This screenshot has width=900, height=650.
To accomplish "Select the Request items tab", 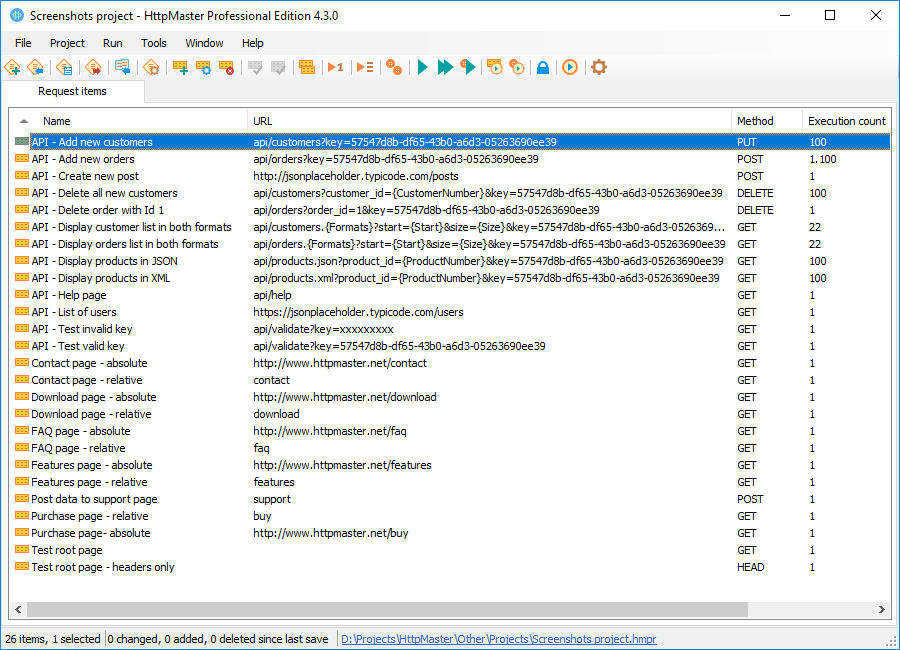I will [x=72, y=91].
